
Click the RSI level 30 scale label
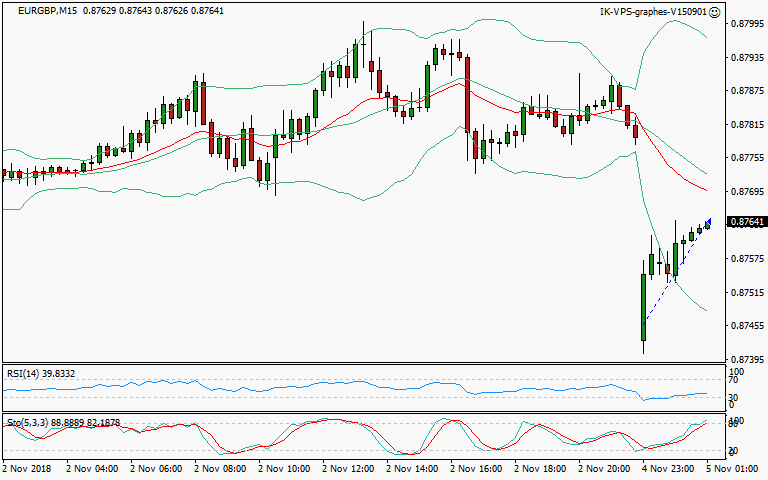click(733, 397)
